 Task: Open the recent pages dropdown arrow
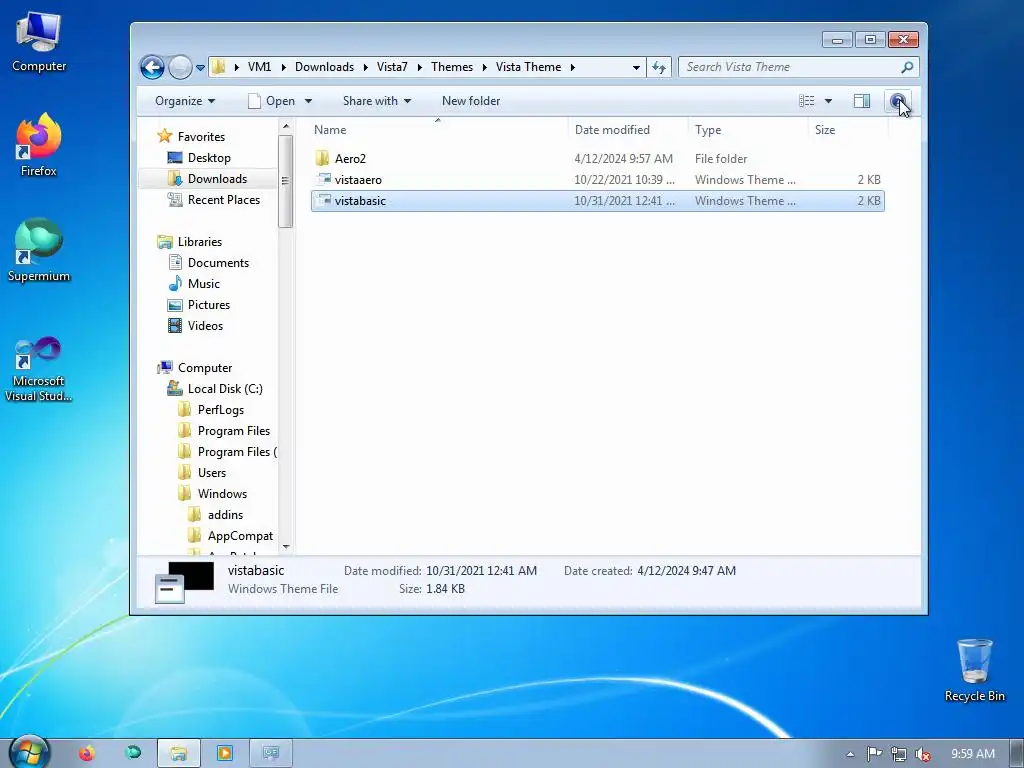pyautogui.click(x=200, y=67)
